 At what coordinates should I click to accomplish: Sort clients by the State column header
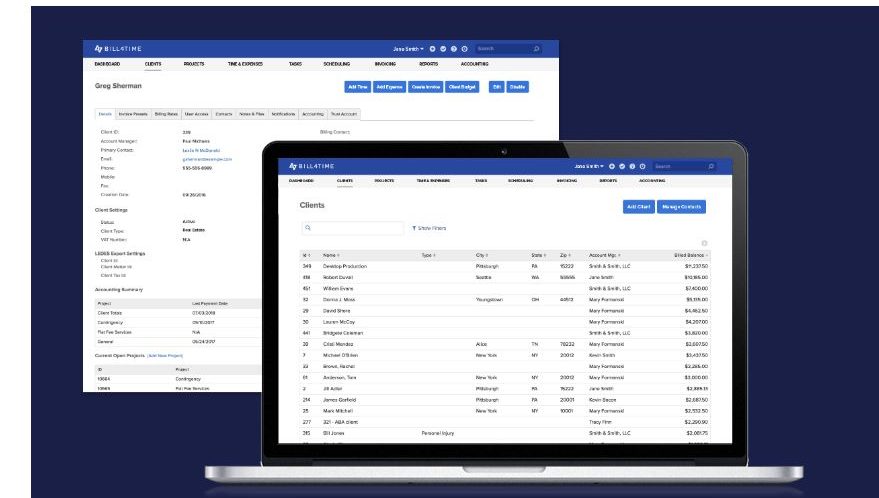click(x=538, y=255)
